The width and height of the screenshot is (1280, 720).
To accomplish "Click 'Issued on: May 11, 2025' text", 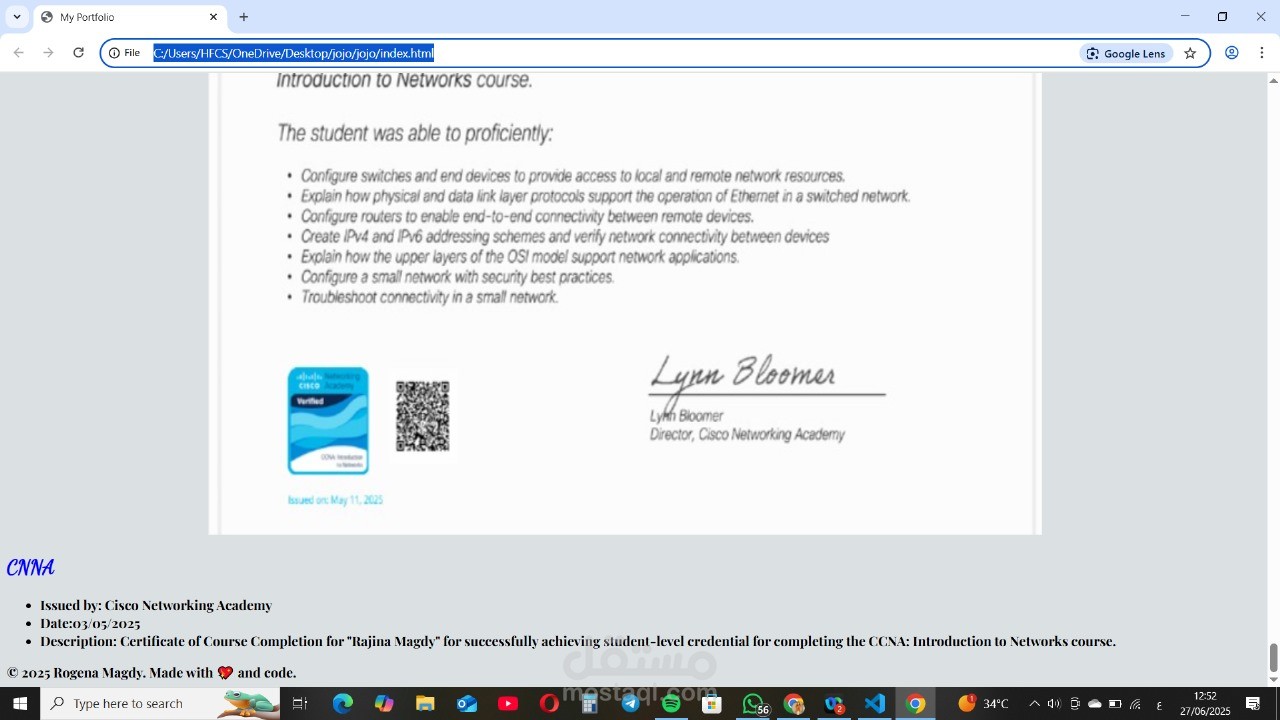I will click(335, 500).
